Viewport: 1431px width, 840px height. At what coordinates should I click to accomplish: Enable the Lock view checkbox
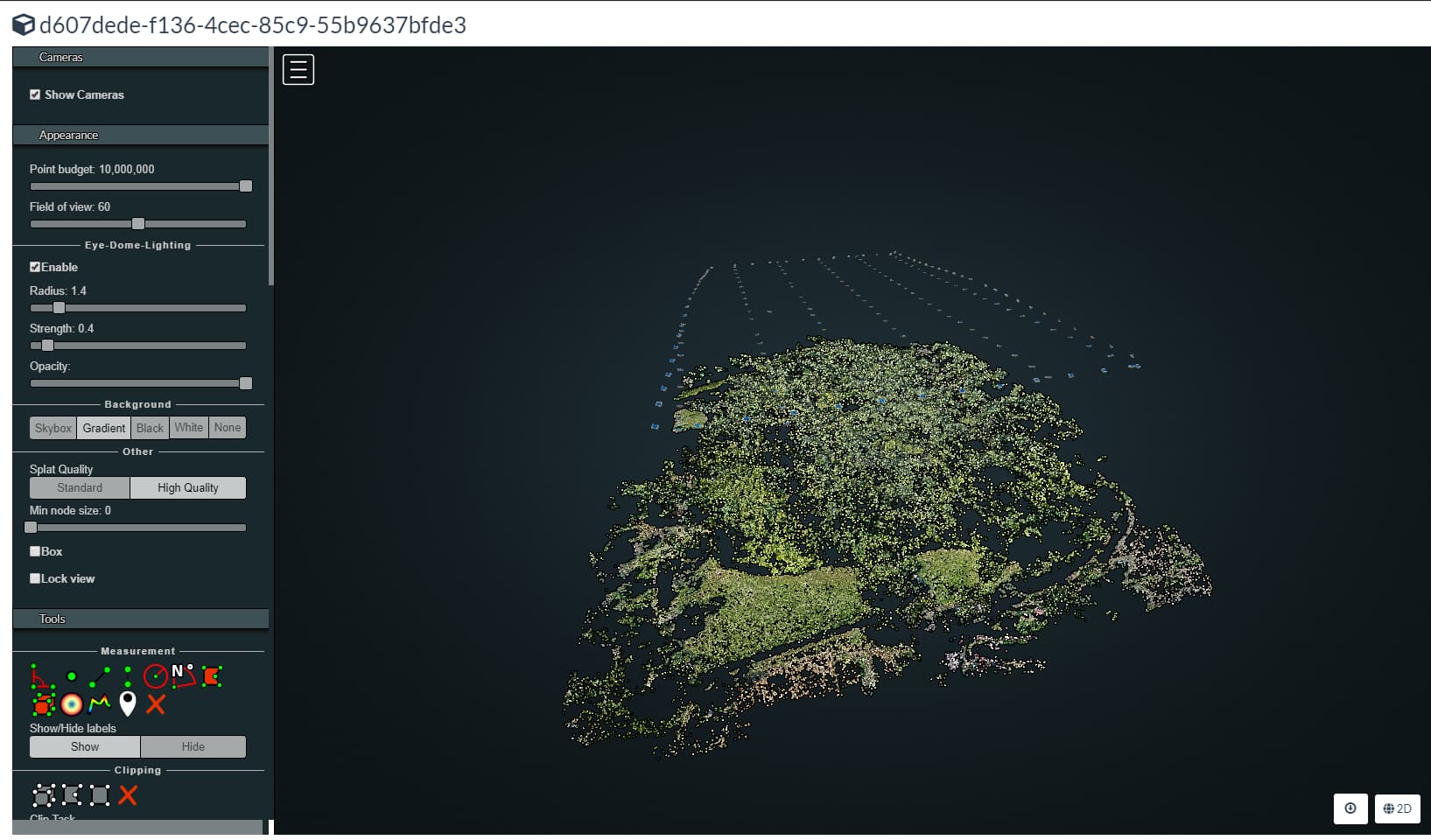tap(35, 578)
